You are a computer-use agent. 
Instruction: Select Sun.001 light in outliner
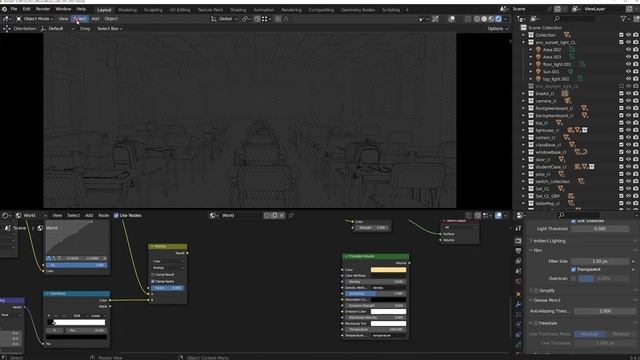point(551,71)
